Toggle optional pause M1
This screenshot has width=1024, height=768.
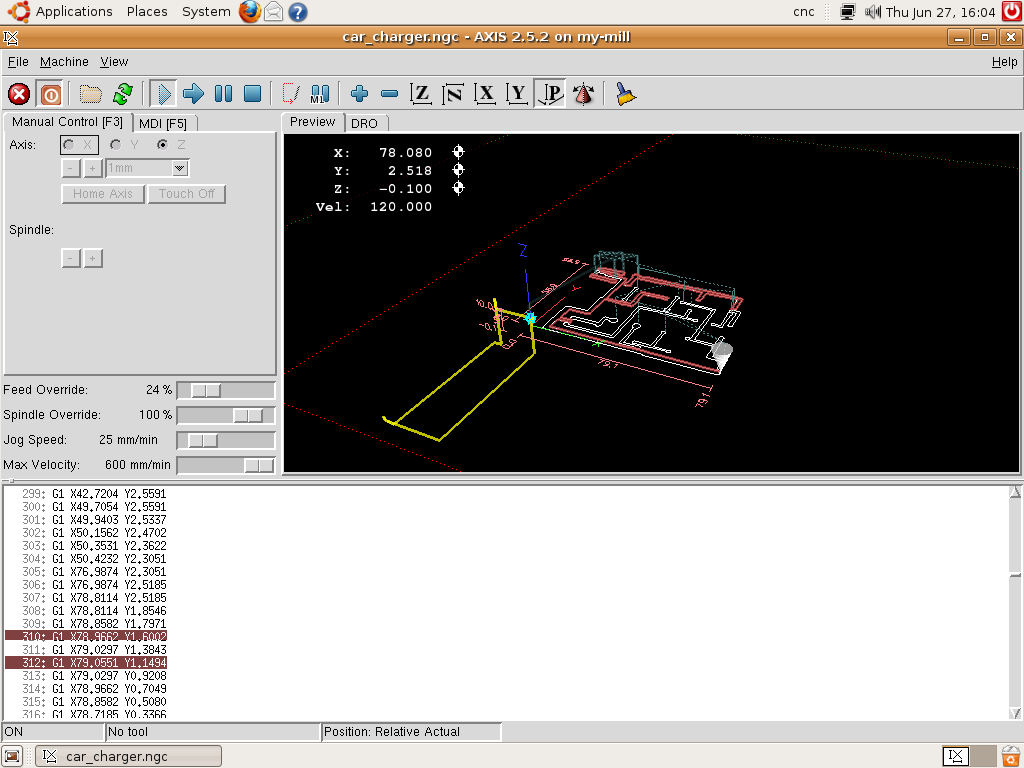click(320, 94)
